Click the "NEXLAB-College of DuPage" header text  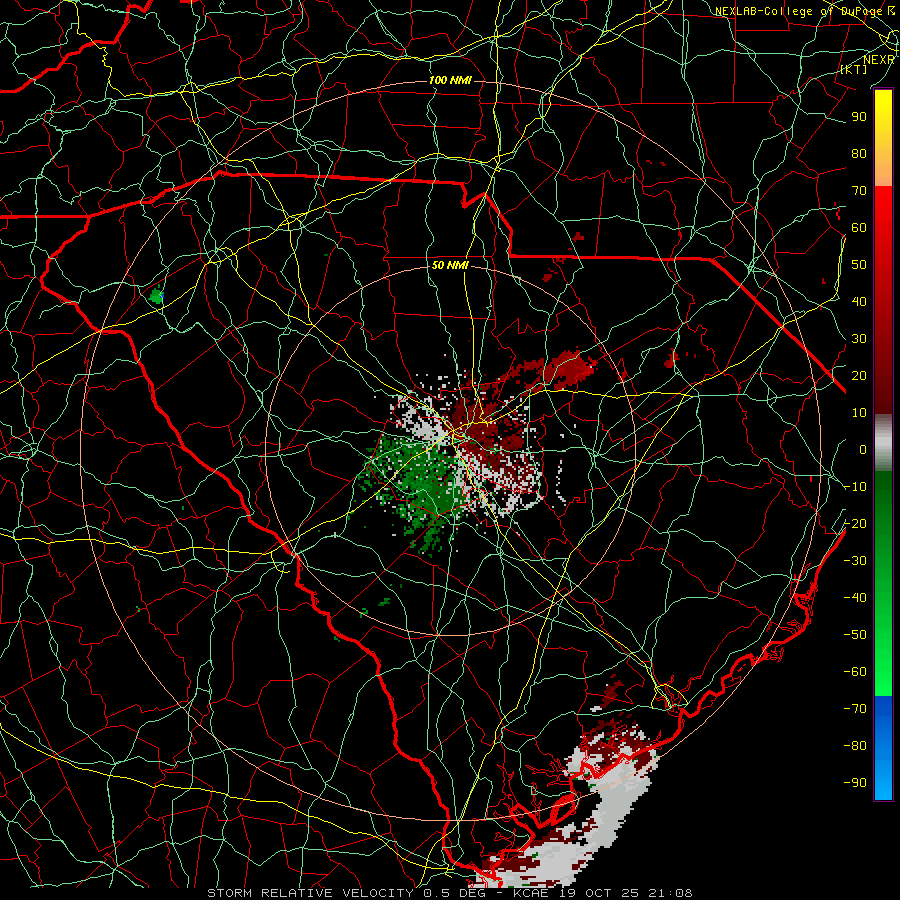tap(798, 11)
